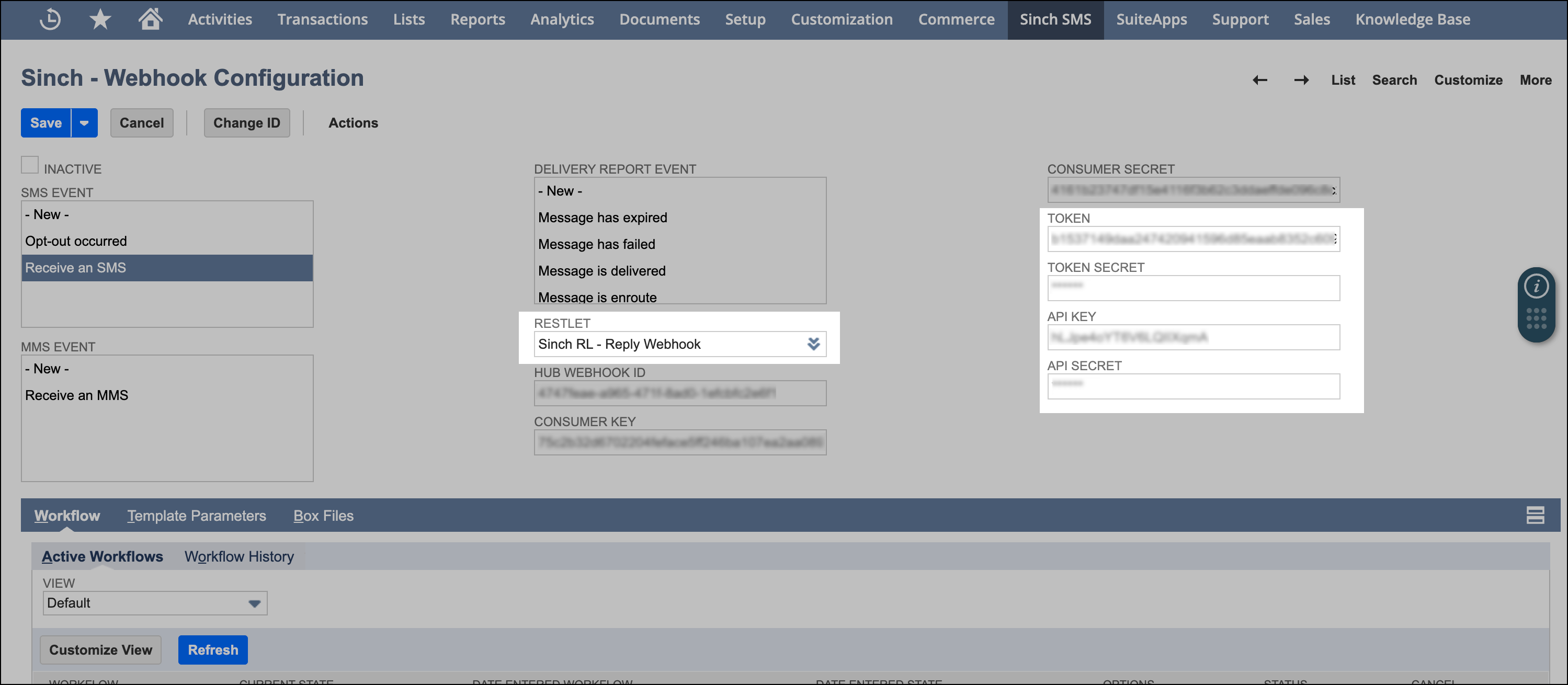Open the Reports menu
The image size is (1568, 685).
pos(478,19)
